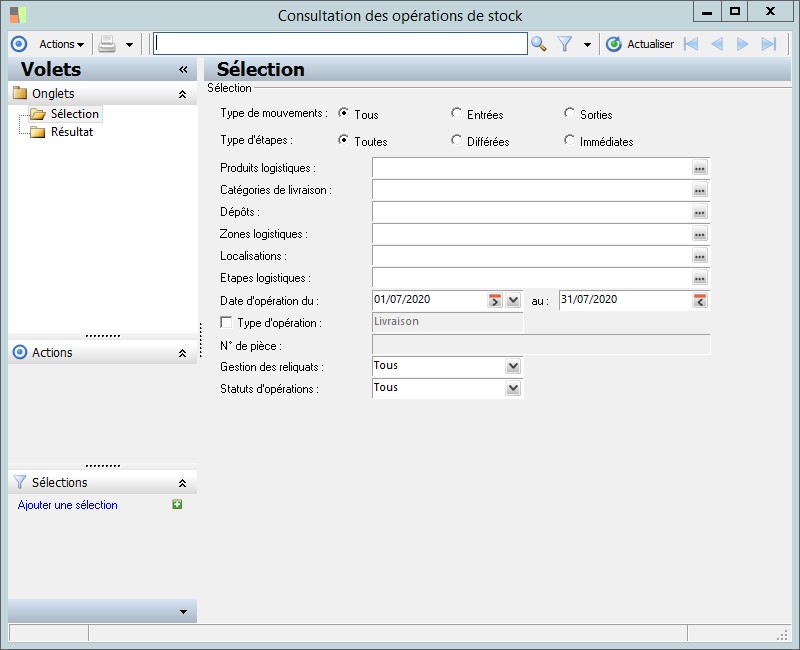Click the Etapes logistiques input field
Image resolution: width=800 pixels, height=650 pixels.
pyautogui.click(x=531, y=278)
